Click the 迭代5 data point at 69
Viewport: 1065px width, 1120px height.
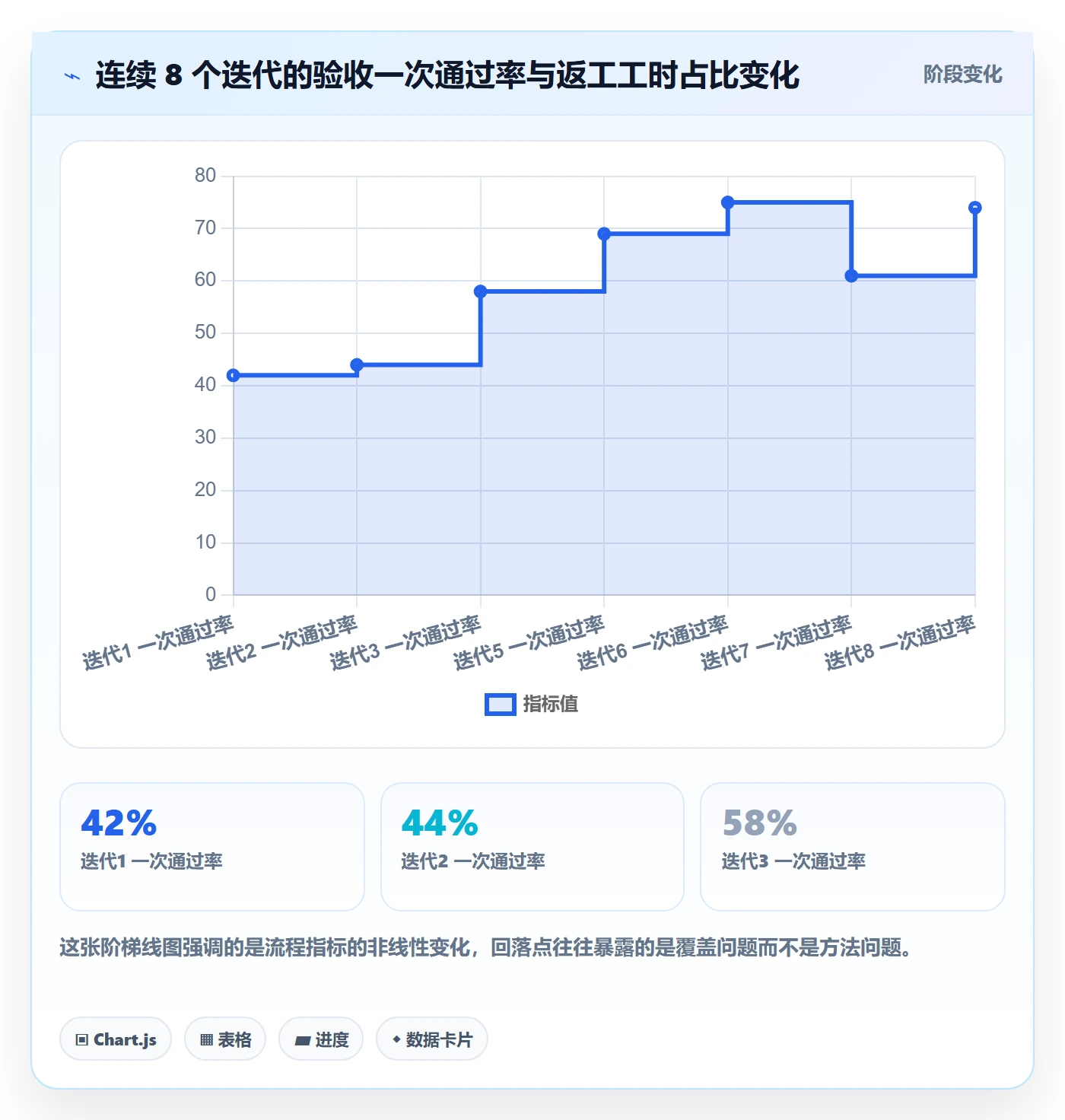(604, 234)
